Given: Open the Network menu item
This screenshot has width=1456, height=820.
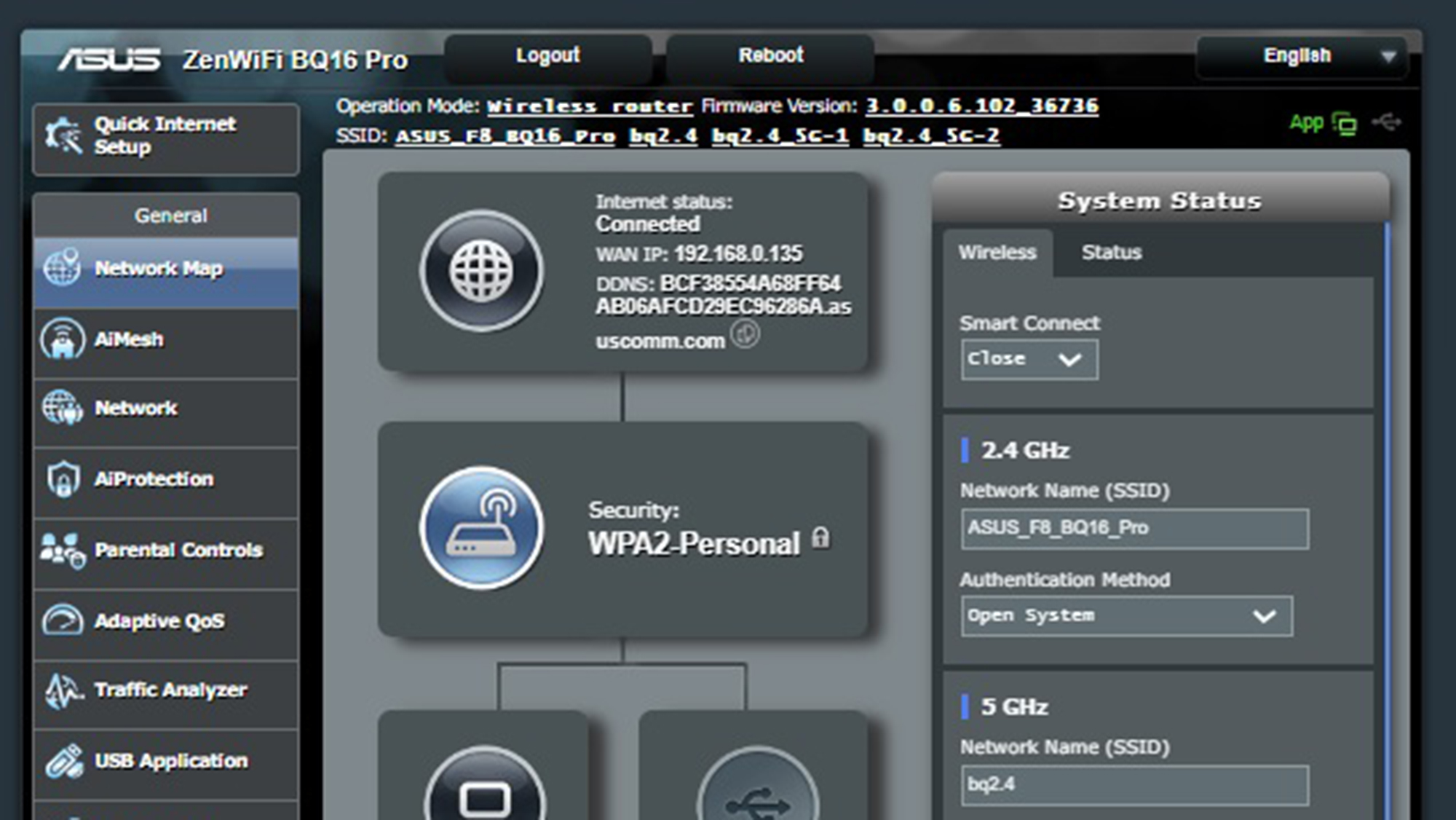Looking at the screenshot, I should pyautogui.click(x=166, y=412).
